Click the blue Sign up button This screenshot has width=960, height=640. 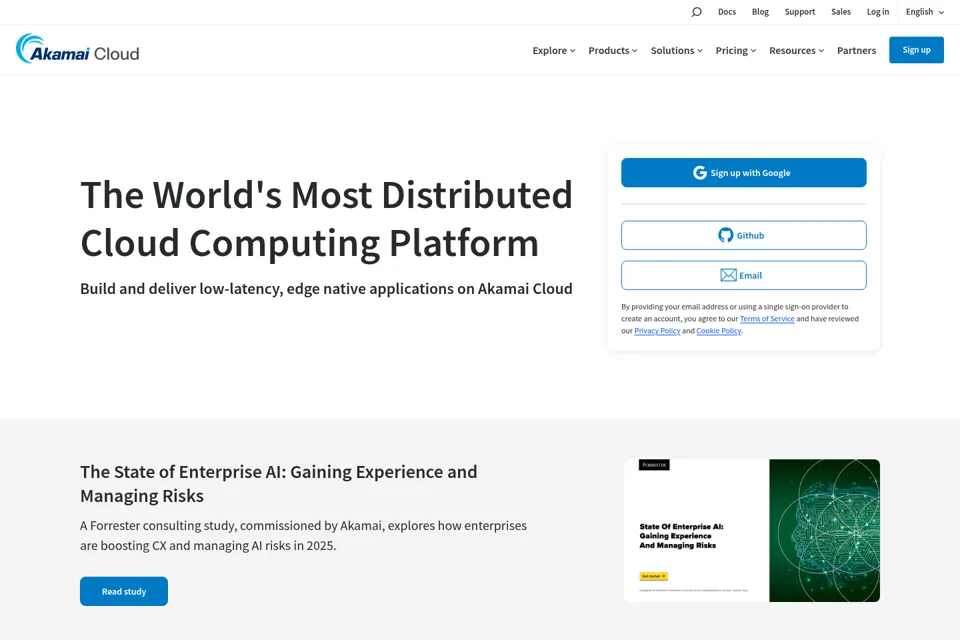pyautogui.click(x=916, y=50)
